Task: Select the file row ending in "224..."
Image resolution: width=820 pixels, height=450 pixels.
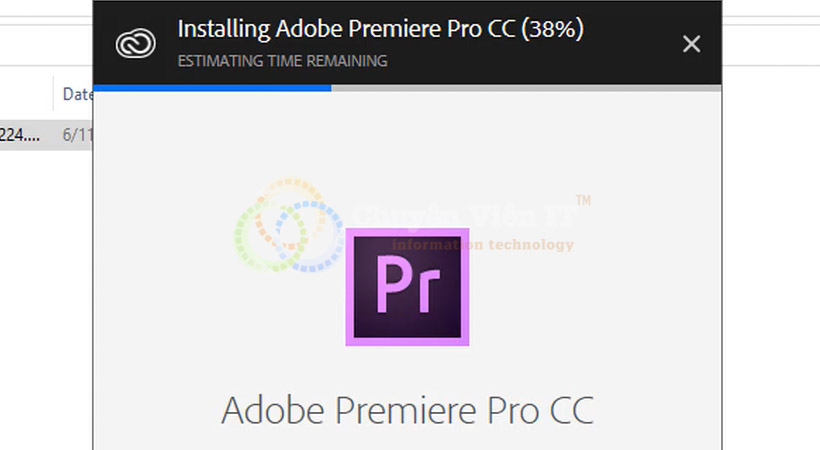Action: (x=20, y=133)
